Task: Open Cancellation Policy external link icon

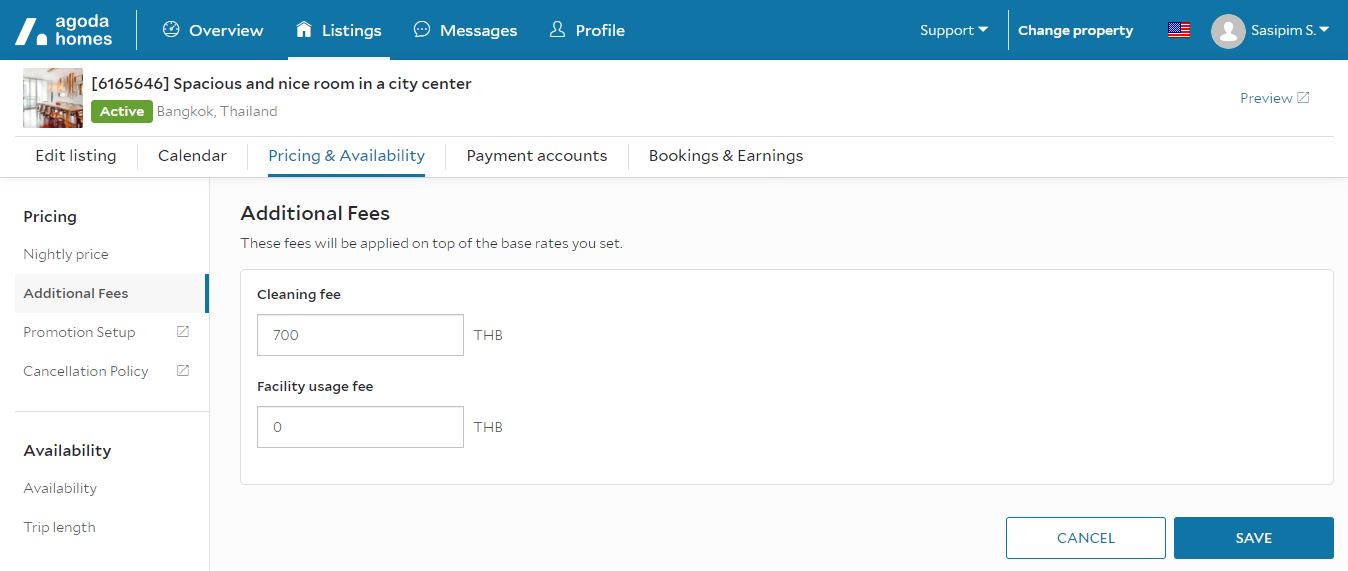Action: tap(183, 371)
